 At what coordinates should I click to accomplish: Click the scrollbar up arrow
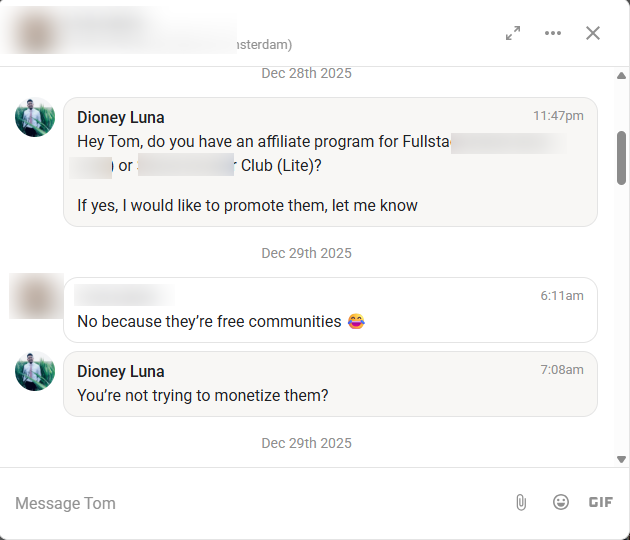621,76
